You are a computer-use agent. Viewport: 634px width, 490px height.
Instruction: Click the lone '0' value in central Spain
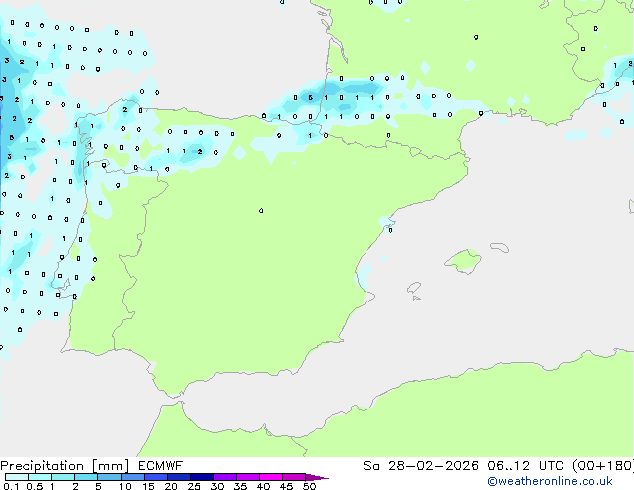click(x=261, y=211)
